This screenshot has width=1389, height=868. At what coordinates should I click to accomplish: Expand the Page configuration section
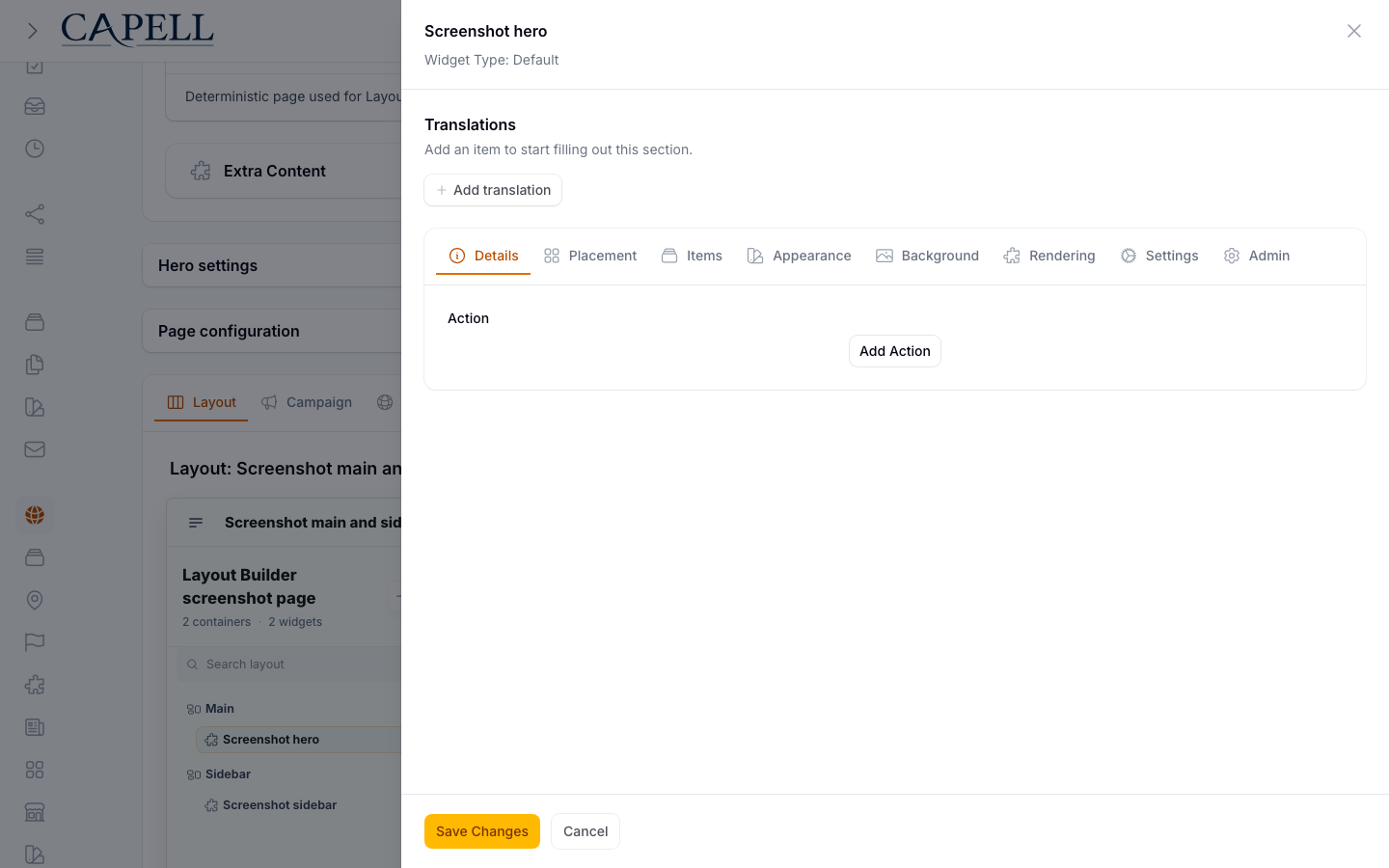272,331
